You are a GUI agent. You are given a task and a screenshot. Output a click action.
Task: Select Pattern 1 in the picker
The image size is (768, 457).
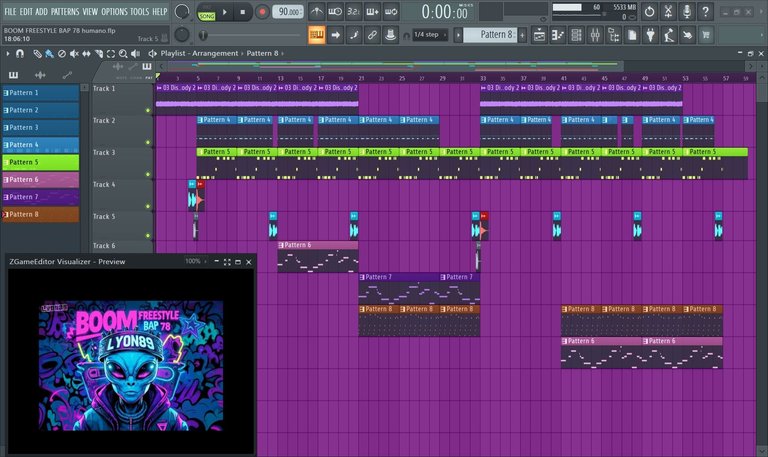coord(41,93)
